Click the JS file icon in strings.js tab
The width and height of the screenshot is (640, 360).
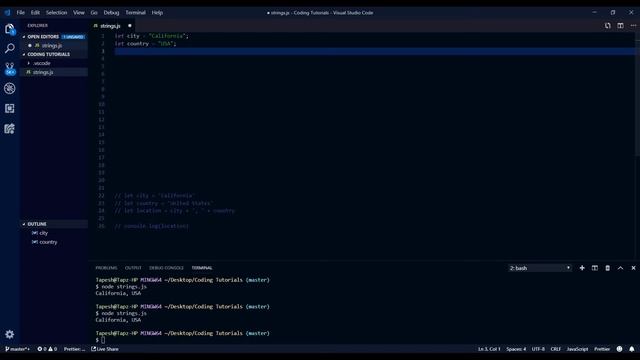(x=96, y=26)
